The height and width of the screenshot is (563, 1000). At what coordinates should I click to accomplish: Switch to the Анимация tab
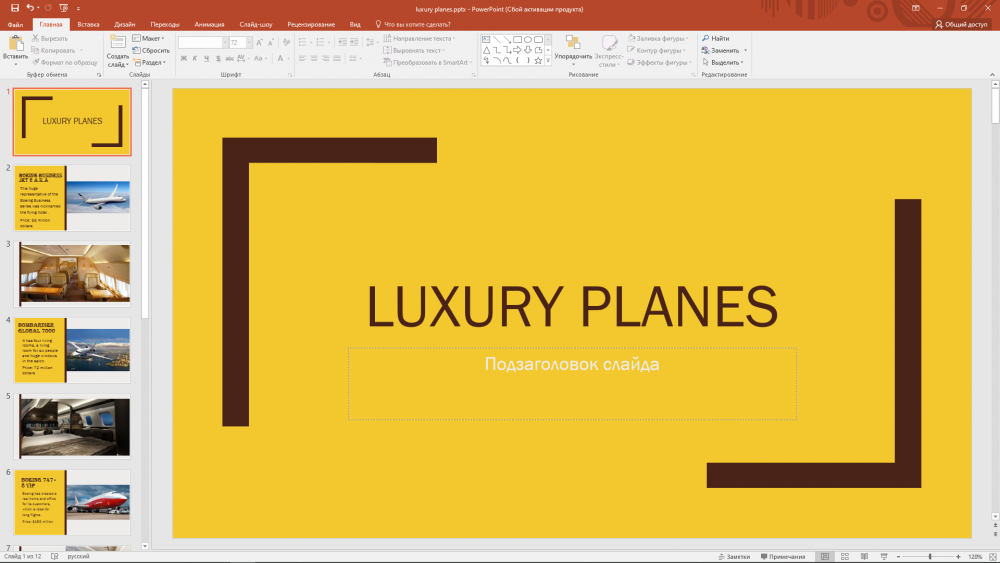209,24
